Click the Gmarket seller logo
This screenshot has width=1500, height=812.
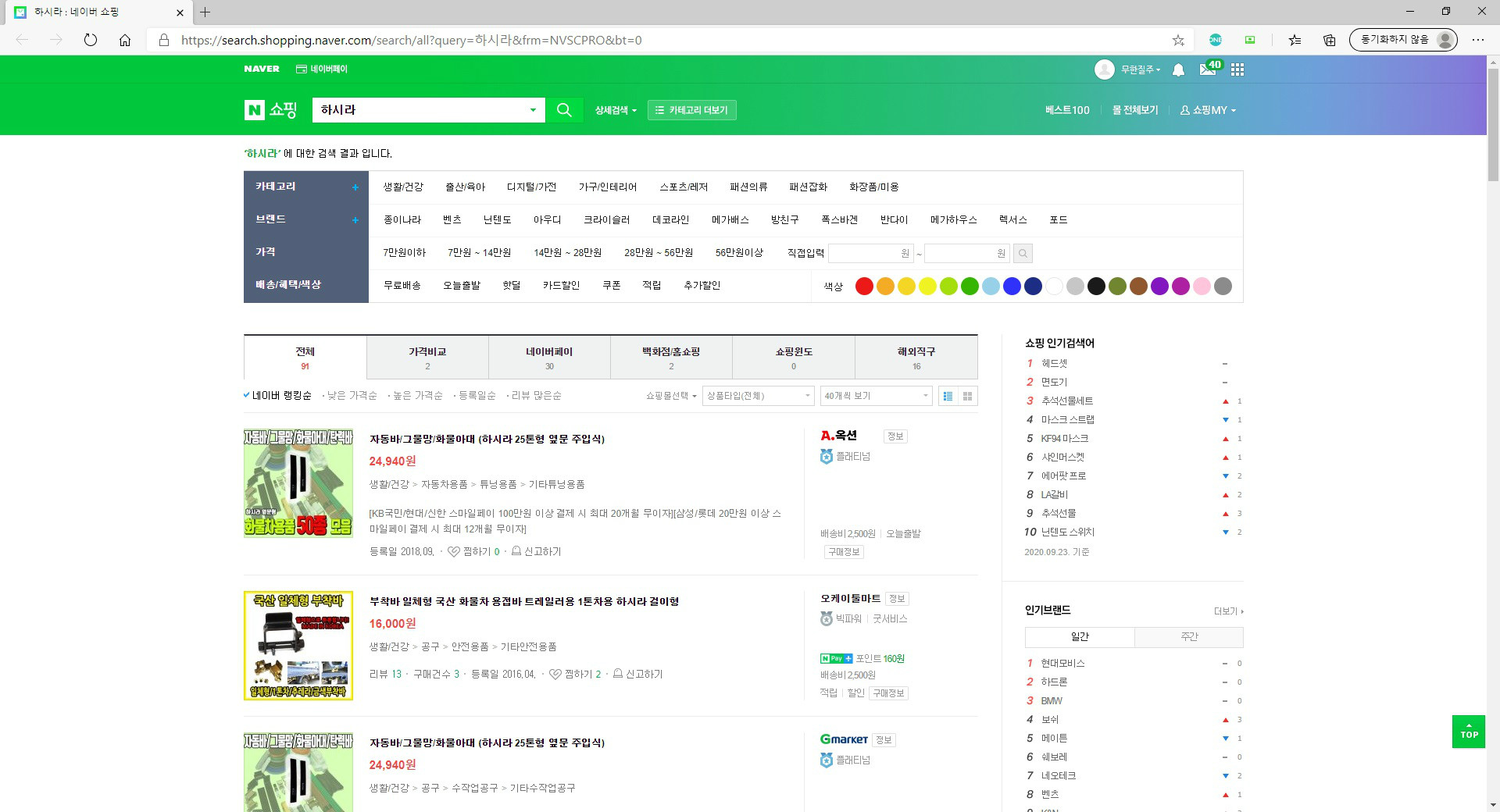coord(844,739)
